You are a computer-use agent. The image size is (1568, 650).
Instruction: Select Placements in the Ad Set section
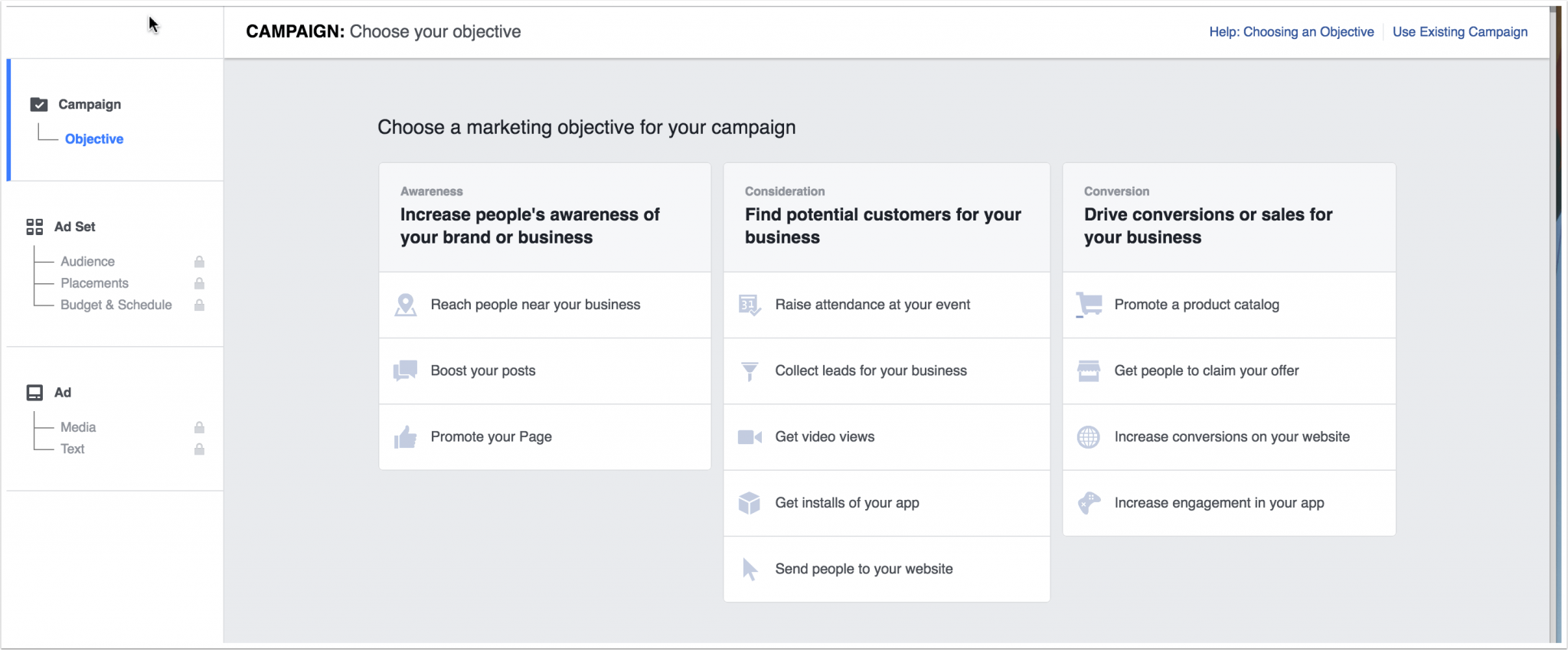tap(94, 283)
